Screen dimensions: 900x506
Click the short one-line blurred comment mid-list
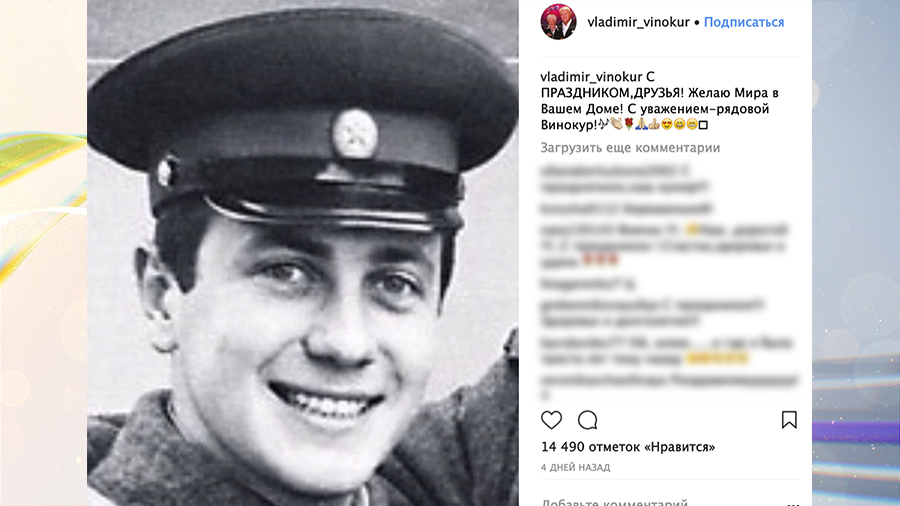(588, 283)
